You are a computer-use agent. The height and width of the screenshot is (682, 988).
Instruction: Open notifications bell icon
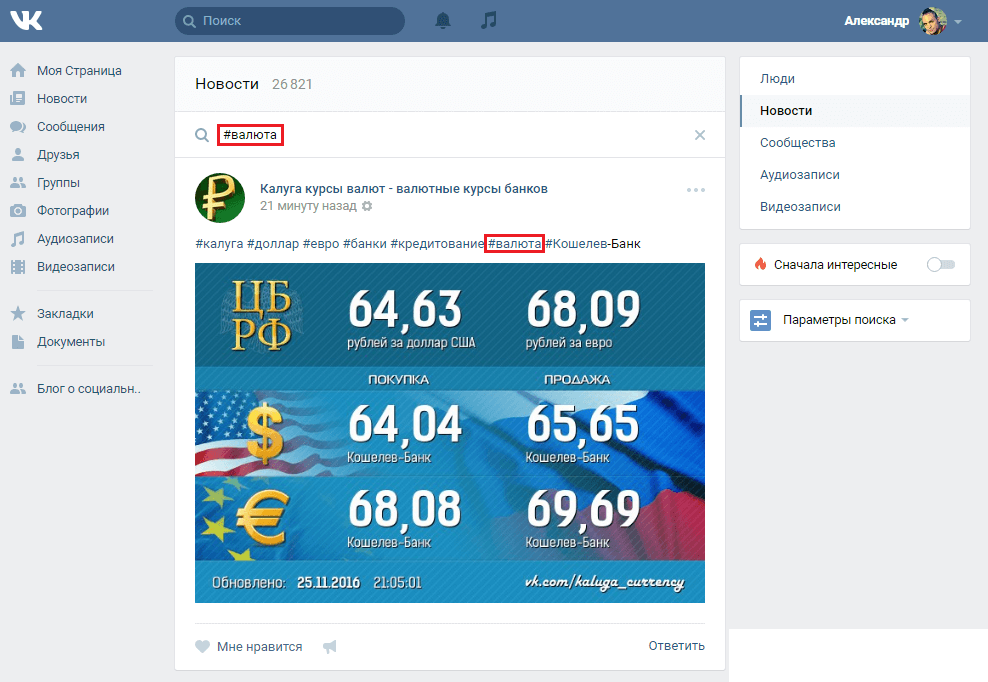point(443,21)
